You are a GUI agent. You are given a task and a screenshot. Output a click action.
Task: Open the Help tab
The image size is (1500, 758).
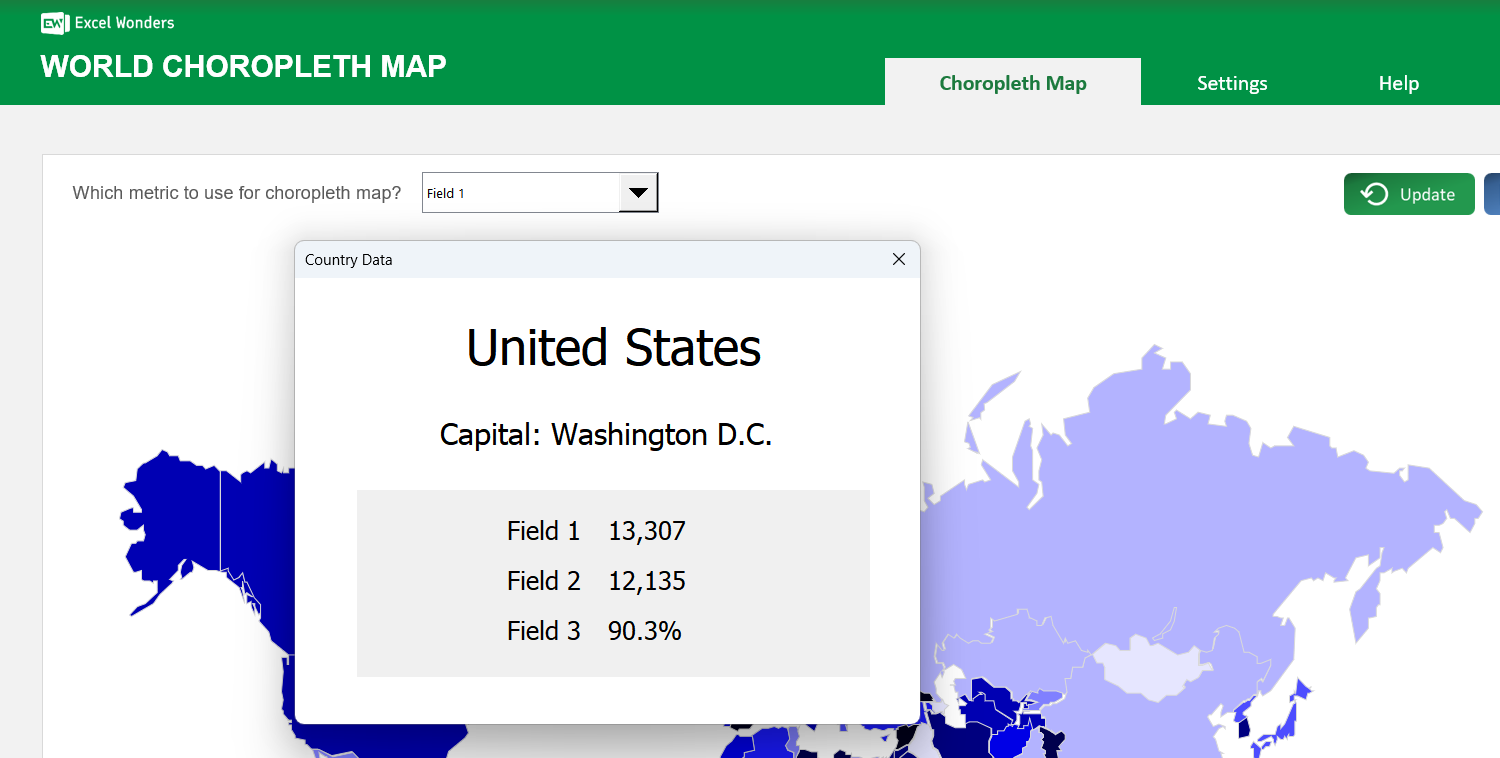[x=1398, y=83]
